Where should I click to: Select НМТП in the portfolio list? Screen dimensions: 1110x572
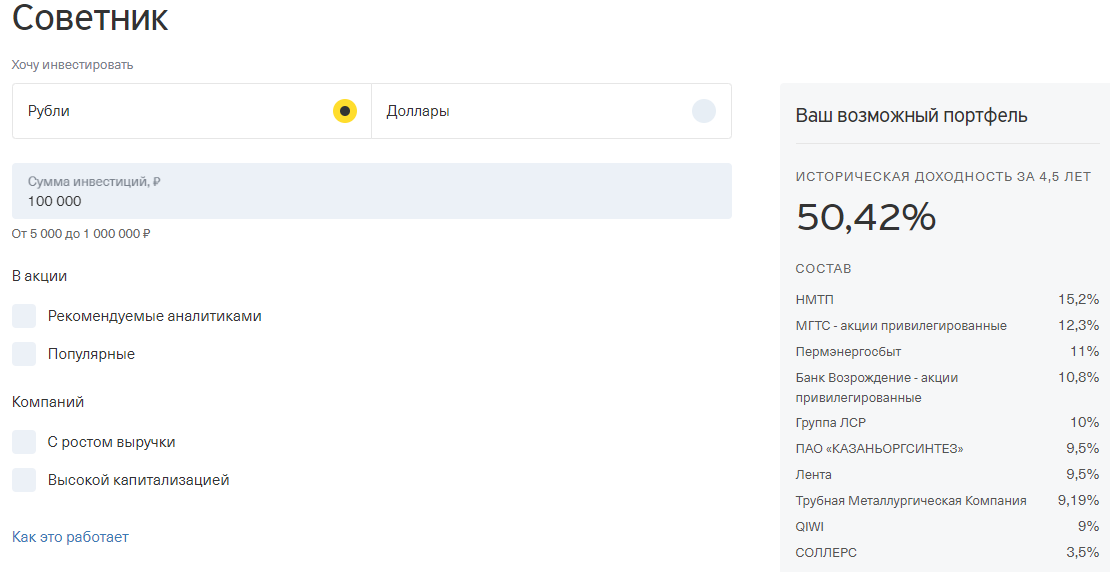[x=814, y=299]
